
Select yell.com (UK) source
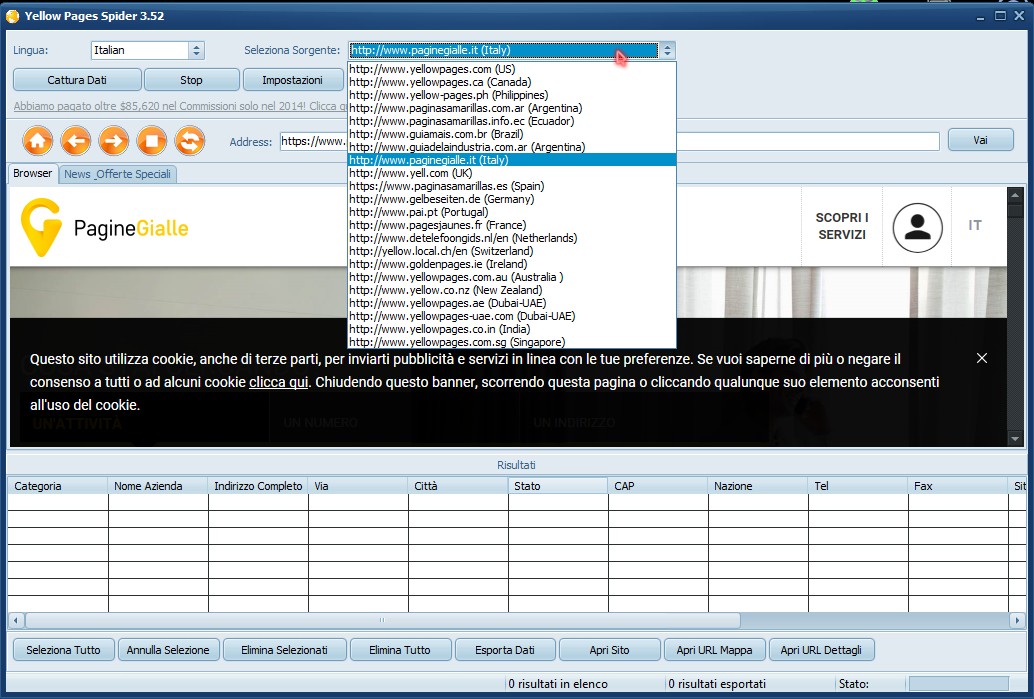tap(512, 173)
